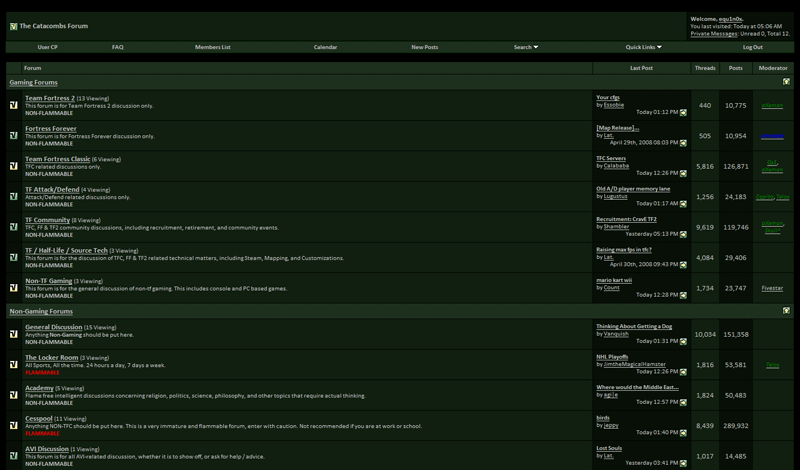
Task: Open the AVI Discussion forum
Action: click(47, 449)
